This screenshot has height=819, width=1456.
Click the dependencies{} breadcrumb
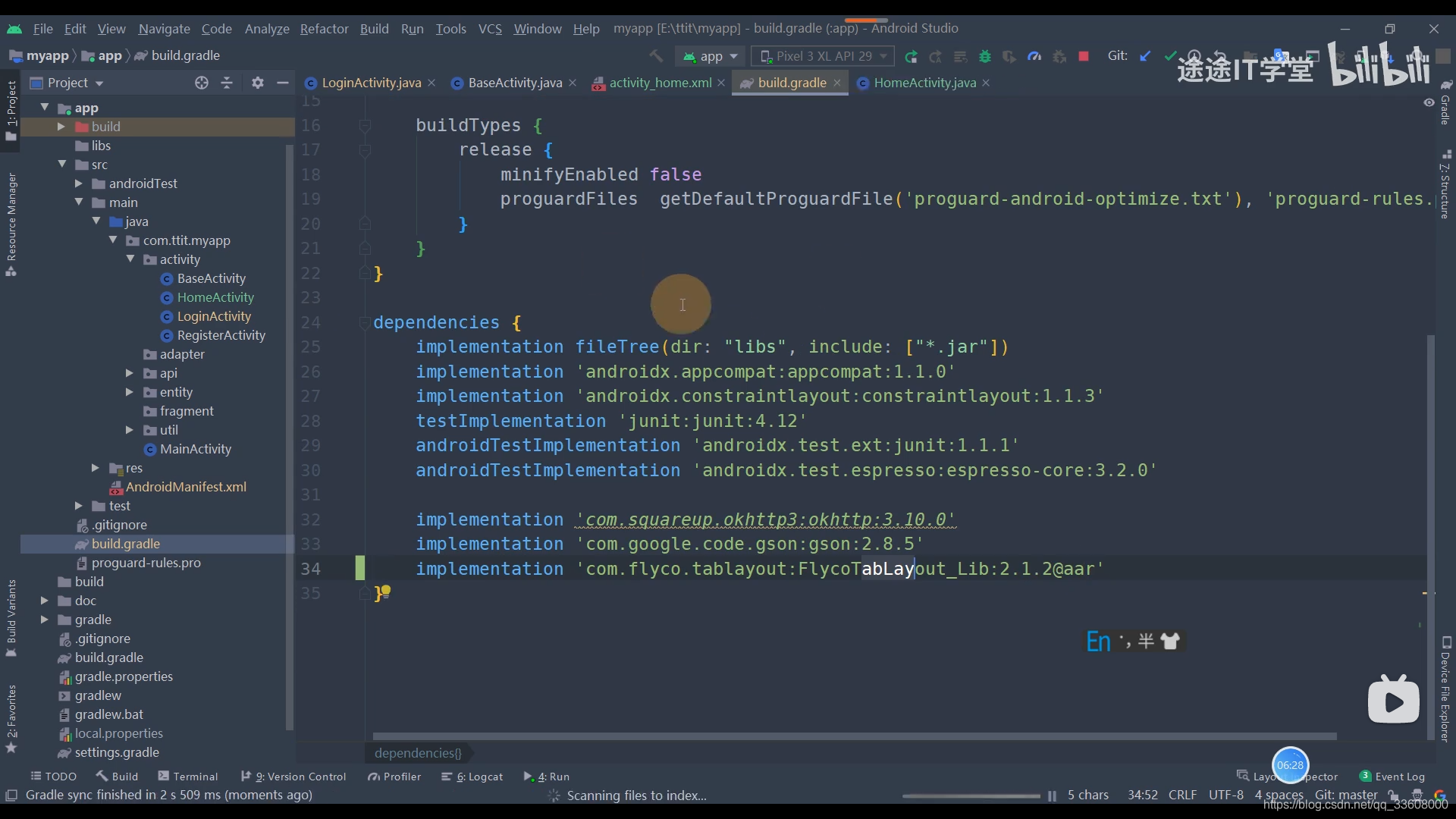coord(418,753)
